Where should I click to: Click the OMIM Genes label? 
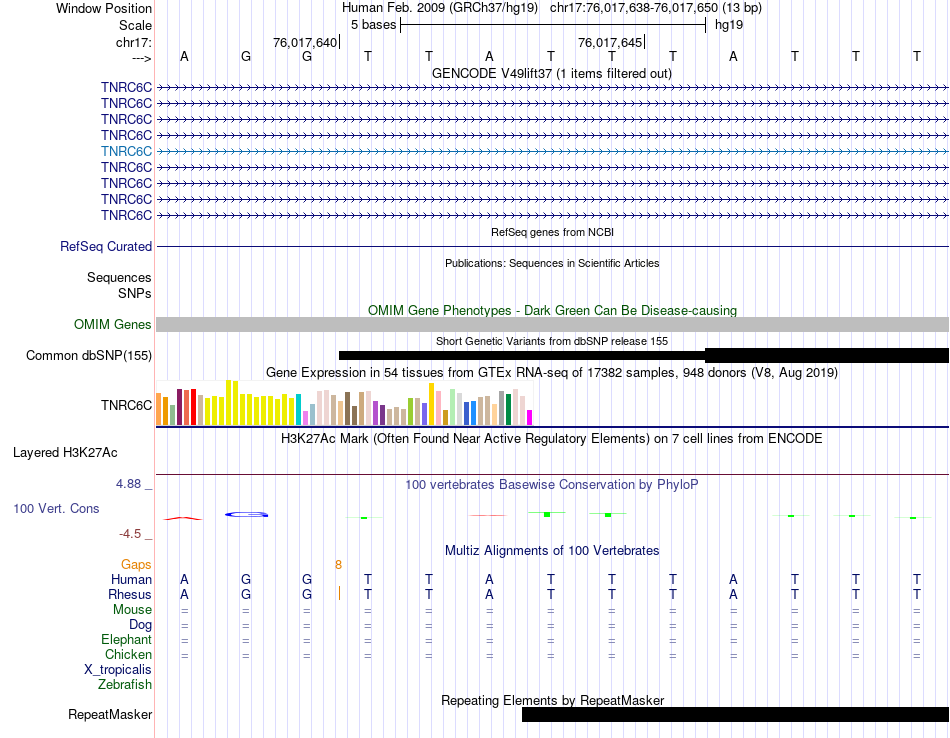[x=112, y=324]
